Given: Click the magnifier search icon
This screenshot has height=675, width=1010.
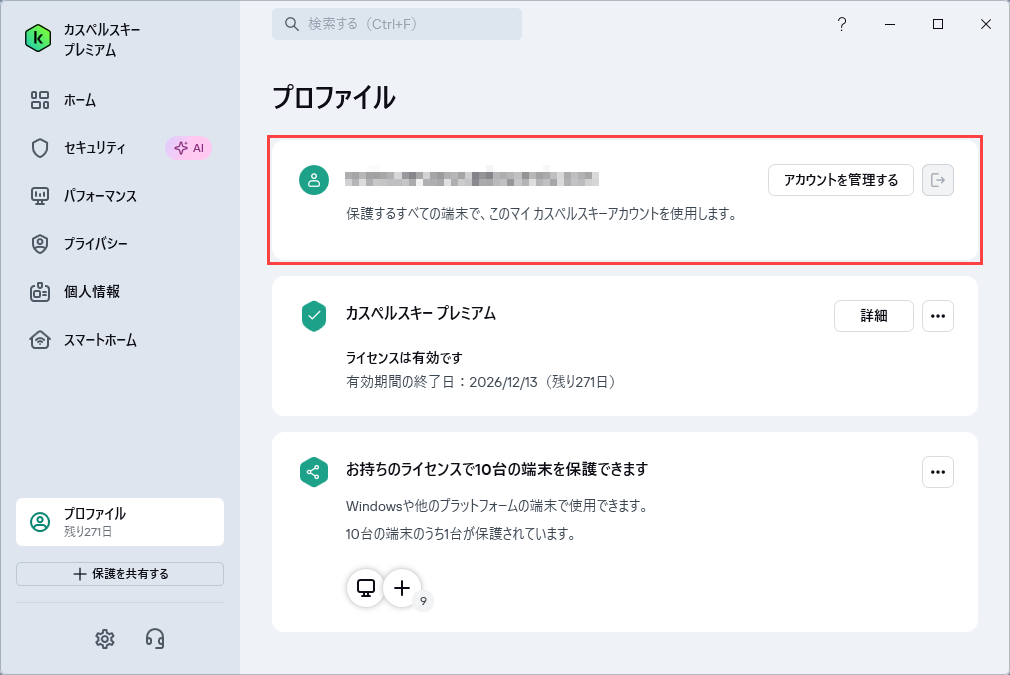Looking at the screenshot, I should (x=292, y=24).
